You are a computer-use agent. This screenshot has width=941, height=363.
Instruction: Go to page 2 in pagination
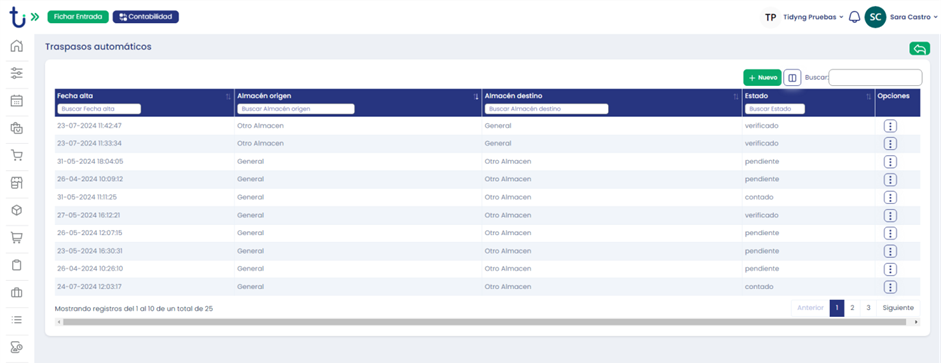pos(852,308)
